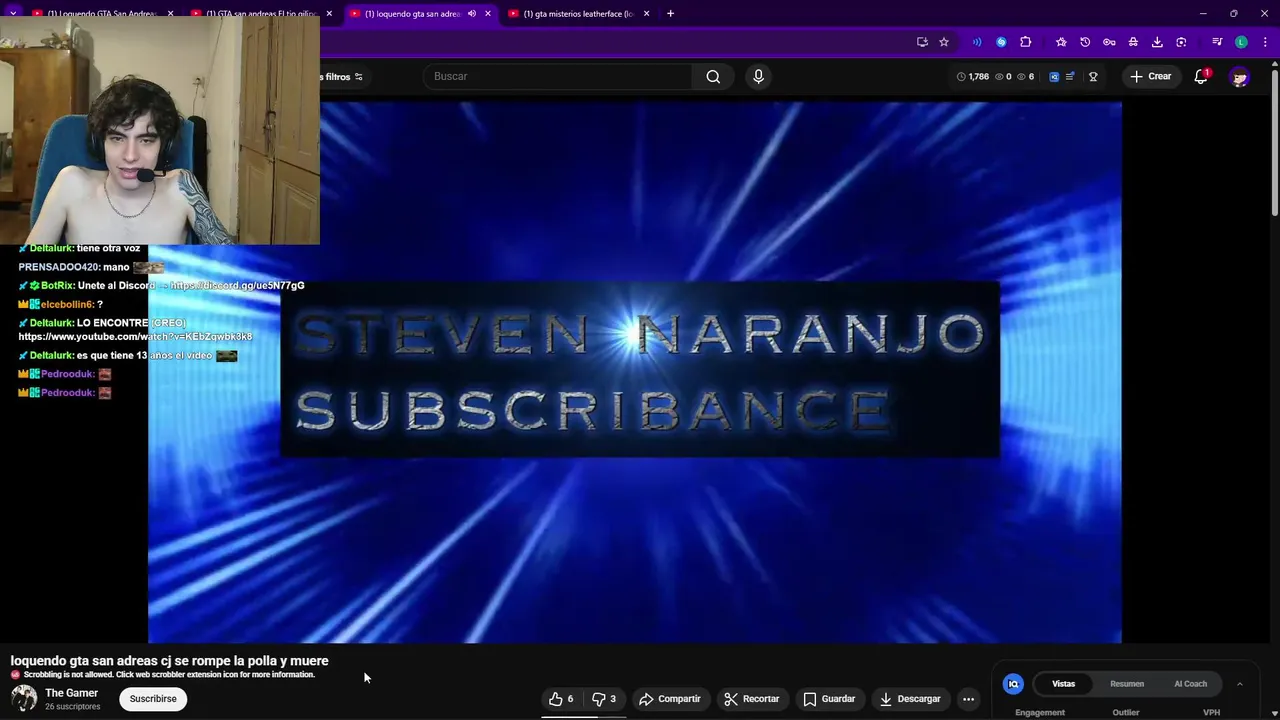Click the 1,786 clock stat
The image size is (1280, 720).
click(x=972, y=77)
